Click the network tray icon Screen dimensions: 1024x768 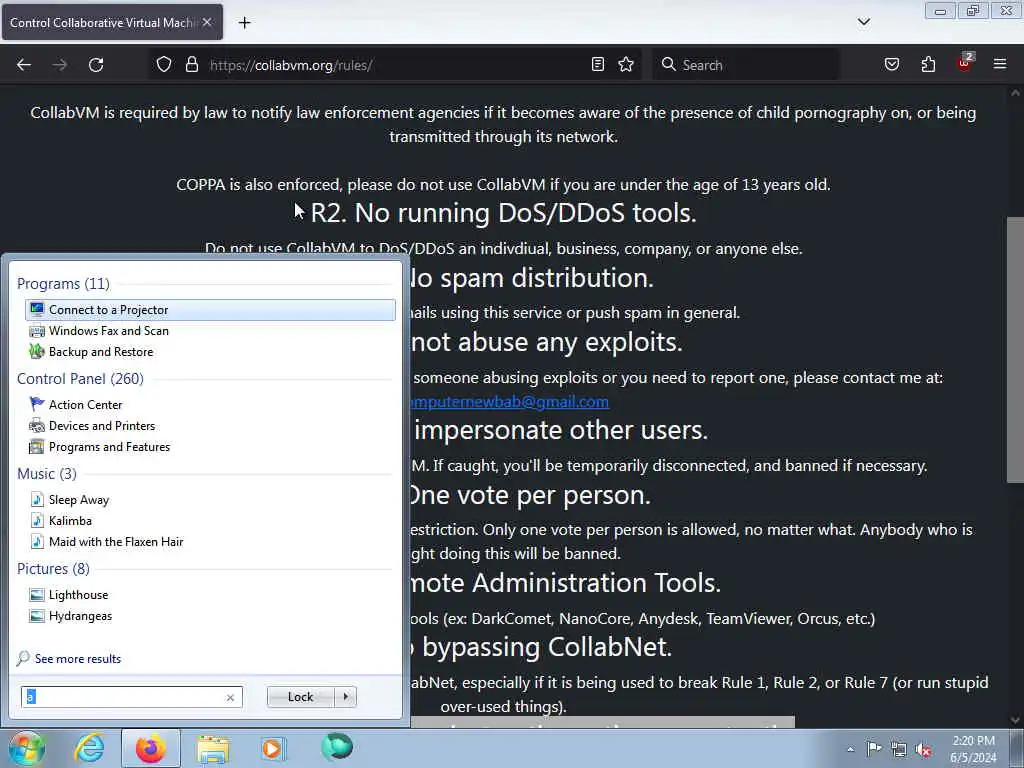(899, 750)
